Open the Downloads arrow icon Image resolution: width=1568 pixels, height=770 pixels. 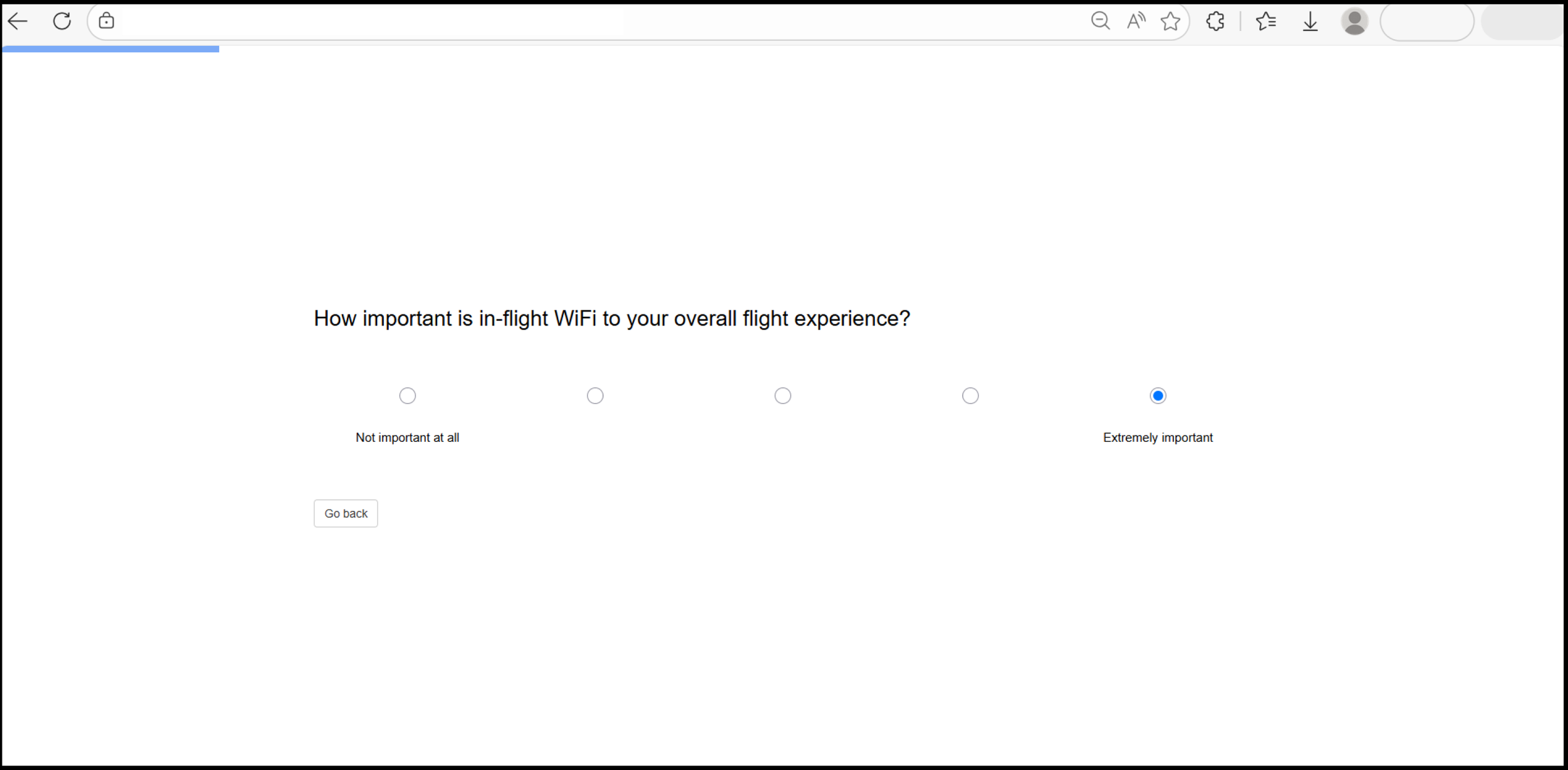pyautogui.click(x=1310, y=21)
